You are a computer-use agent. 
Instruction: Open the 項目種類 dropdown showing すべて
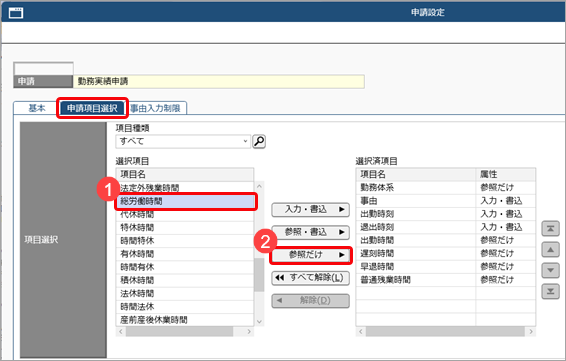tap(183, 142)
